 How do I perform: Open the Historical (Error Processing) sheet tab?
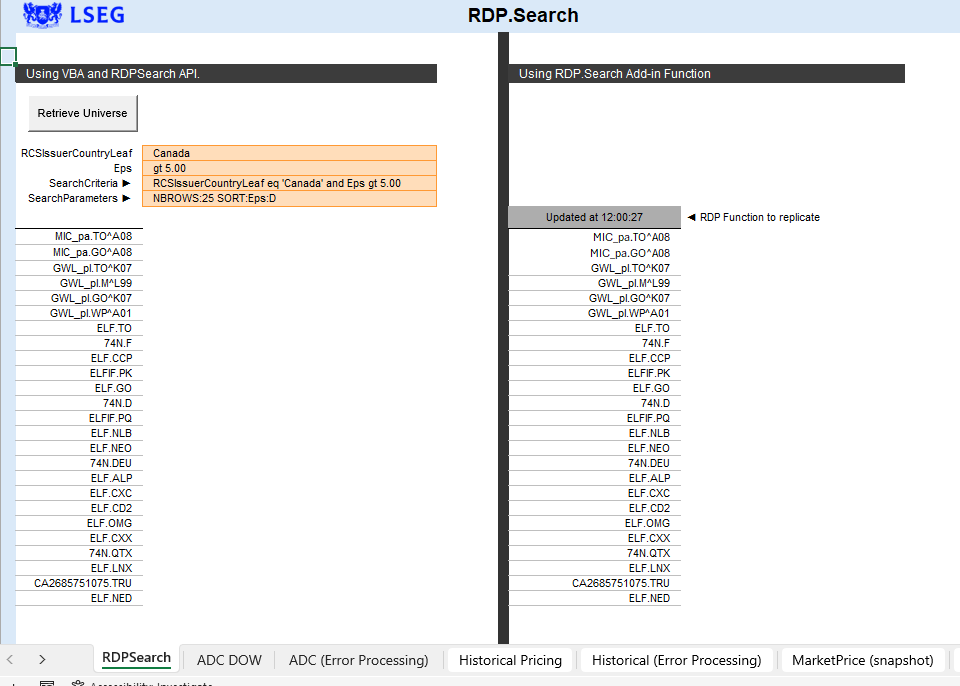(x=677, y=660)
